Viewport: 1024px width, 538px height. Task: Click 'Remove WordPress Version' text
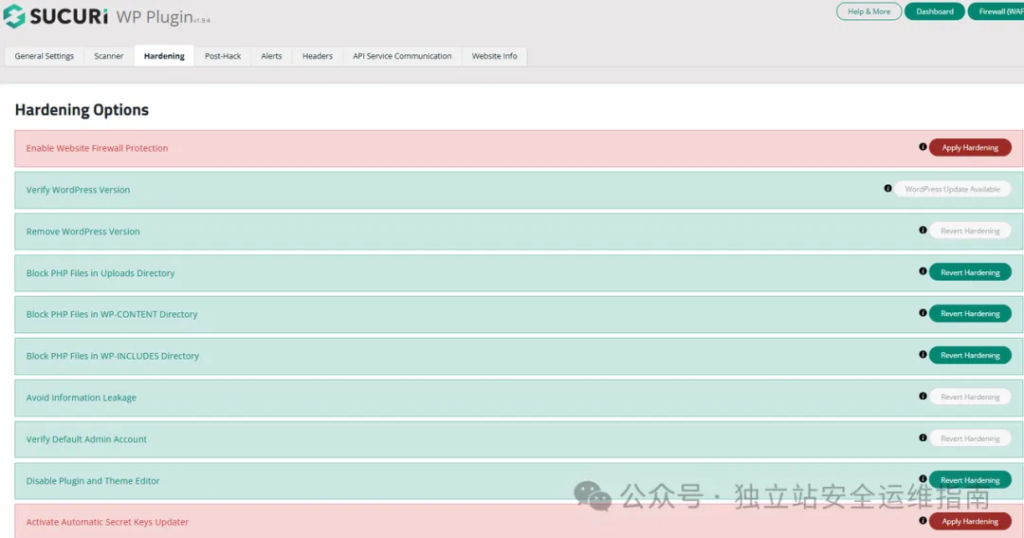tap(83, 231)
